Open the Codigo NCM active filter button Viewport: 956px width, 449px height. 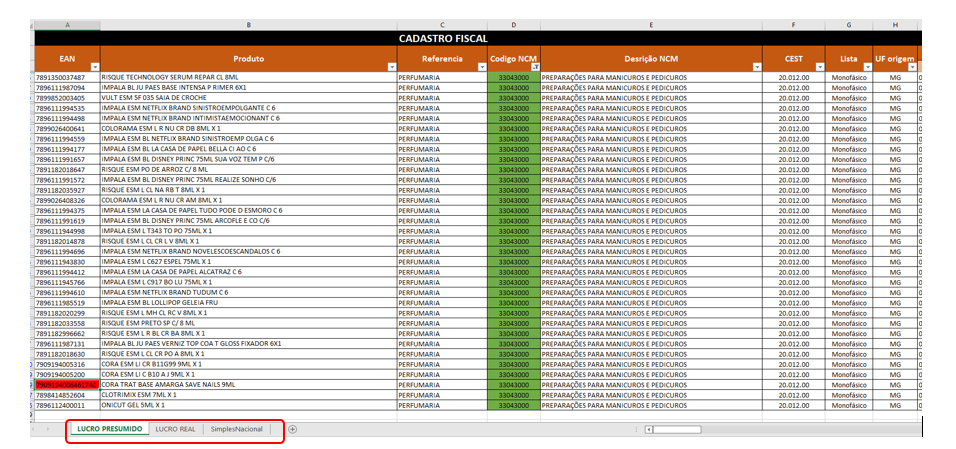coord(532,67)
